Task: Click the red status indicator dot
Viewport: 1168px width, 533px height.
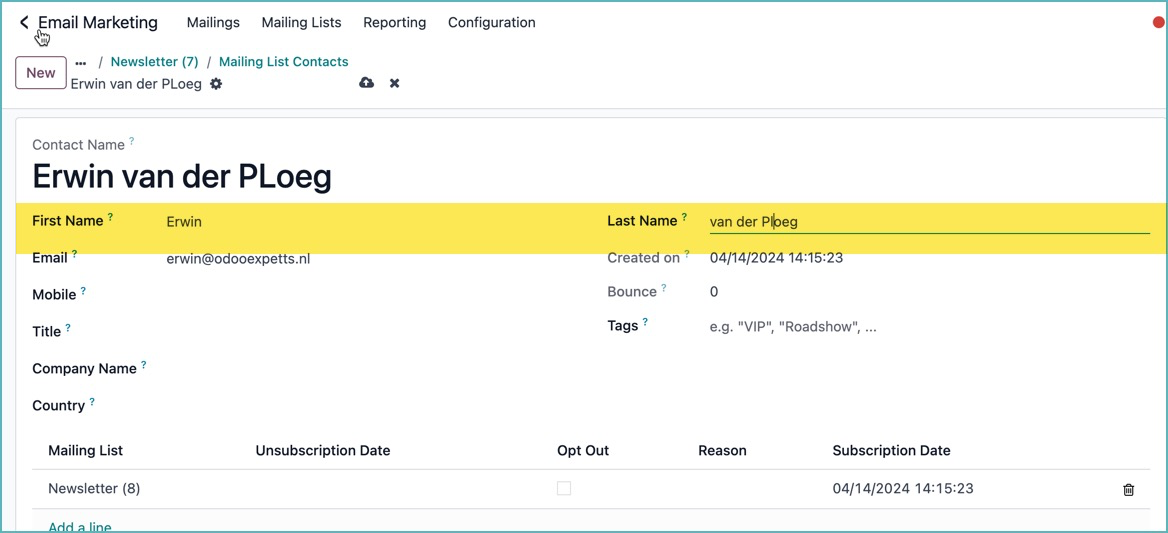Action: [x=1158, y=22]
